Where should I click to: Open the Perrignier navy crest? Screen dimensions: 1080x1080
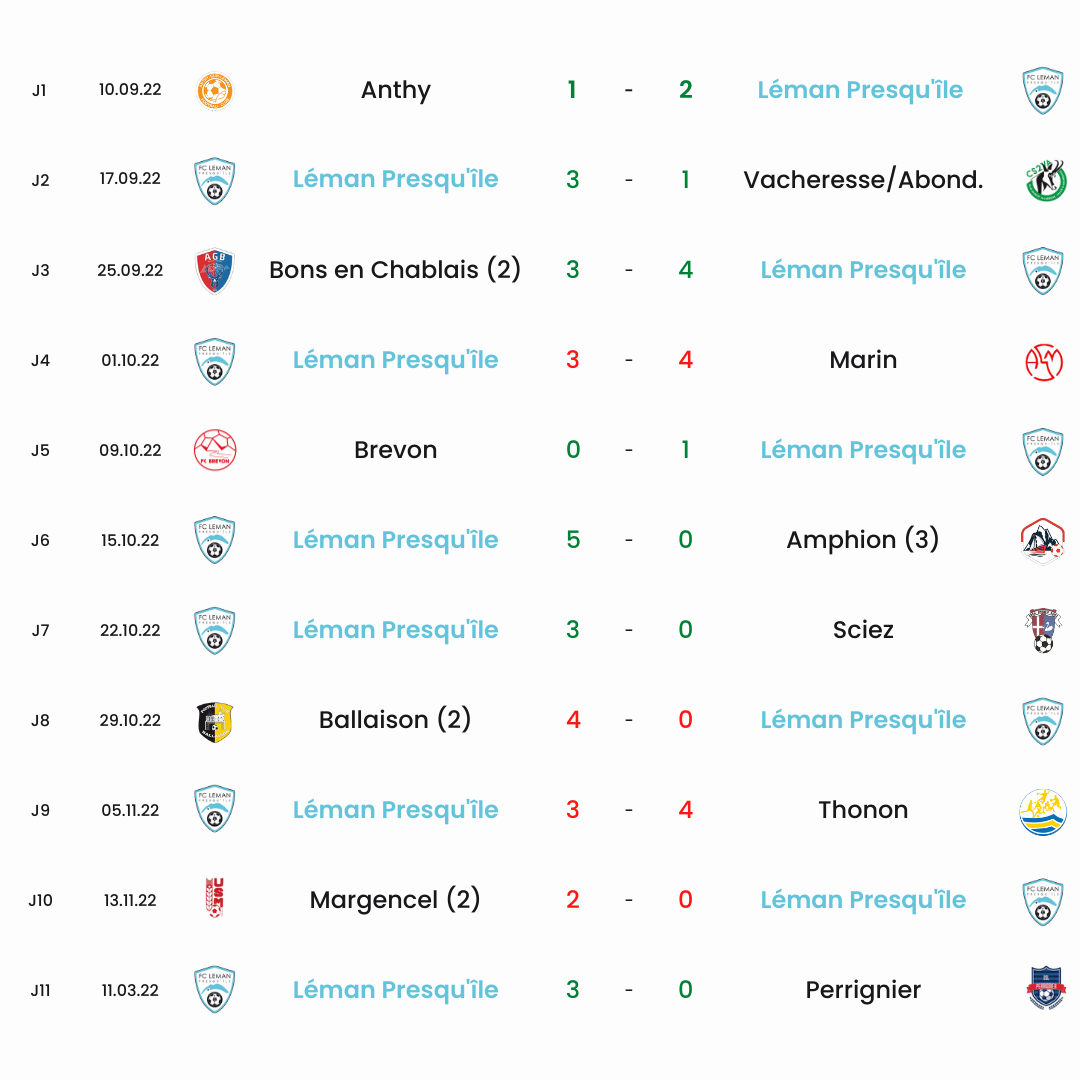[1046, 988]
